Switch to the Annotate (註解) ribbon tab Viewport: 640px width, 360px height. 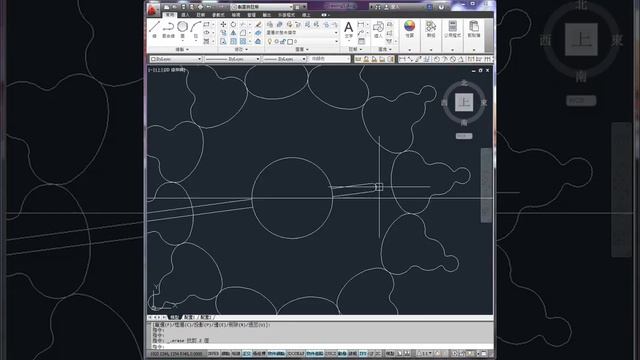coord(201,15)
